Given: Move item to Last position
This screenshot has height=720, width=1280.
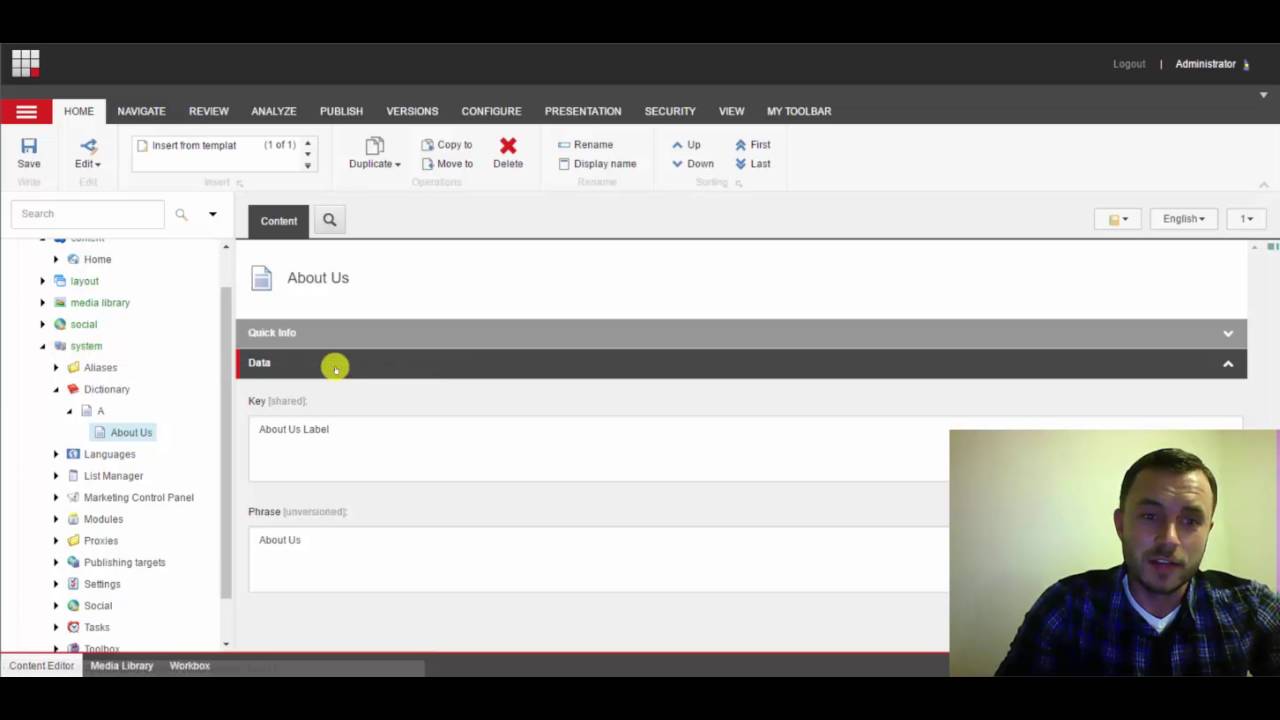Looking at the screenshot, I should [753, 164].
